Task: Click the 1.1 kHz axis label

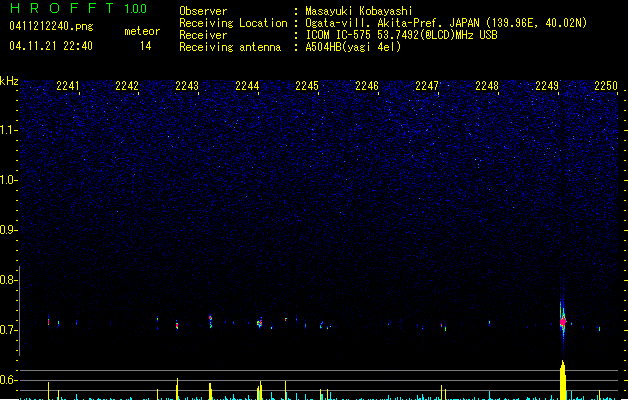Action: coord(8,130)
